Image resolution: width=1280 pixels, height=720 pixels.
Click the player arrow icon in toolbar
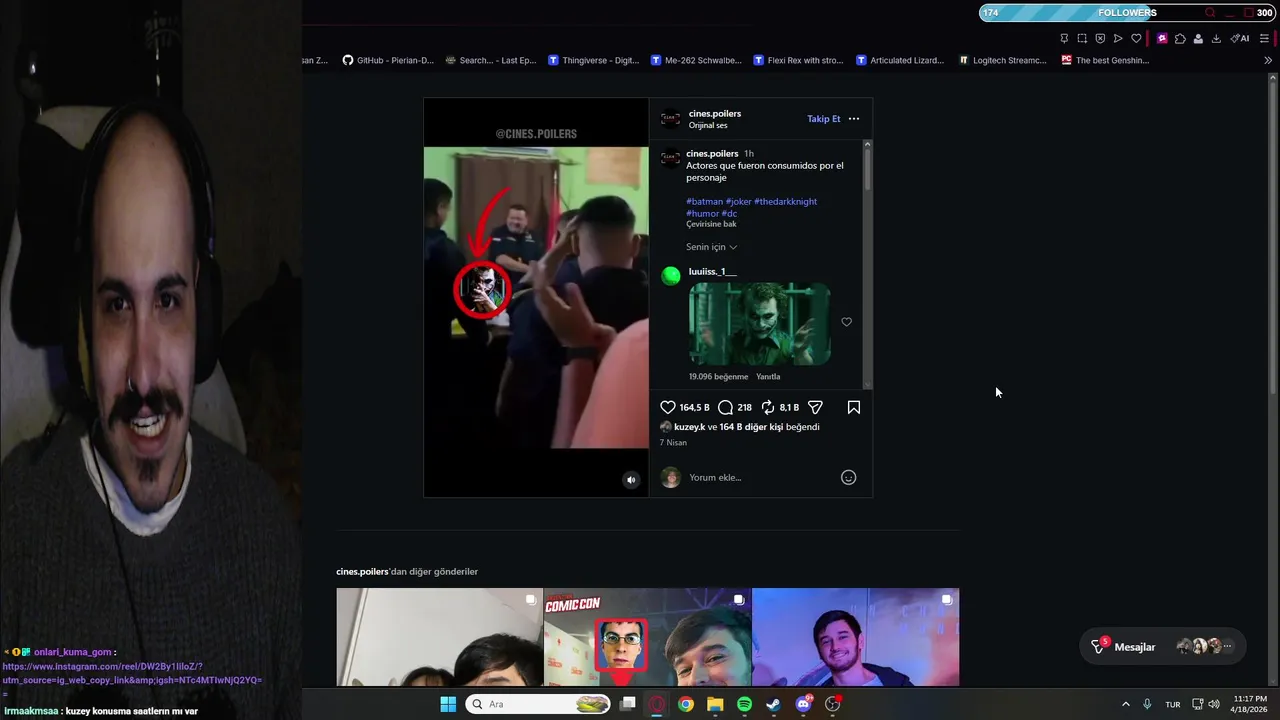[1118, 39]
